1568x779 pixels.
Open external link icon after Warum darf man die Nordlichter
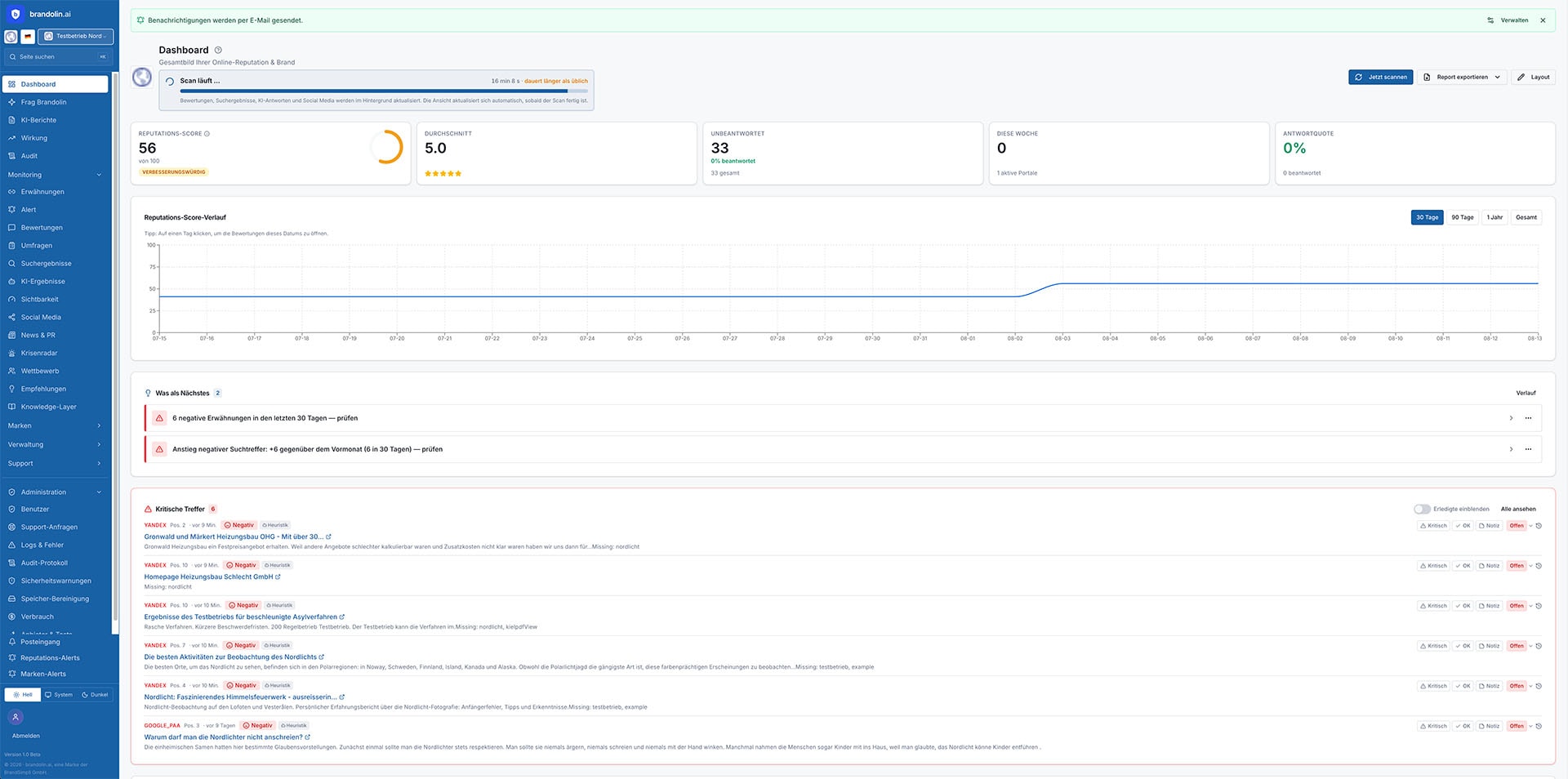(307, 737)
